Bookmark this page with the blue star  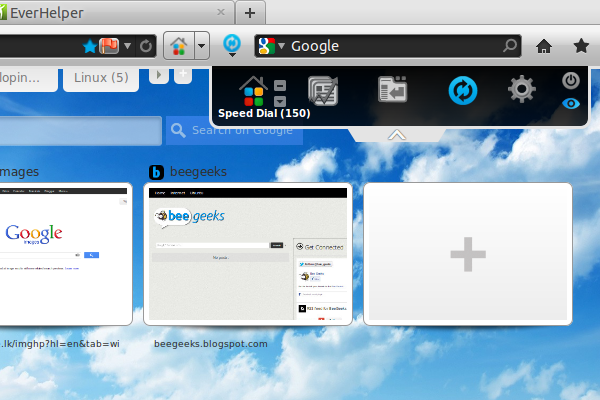tap(90, 46)
